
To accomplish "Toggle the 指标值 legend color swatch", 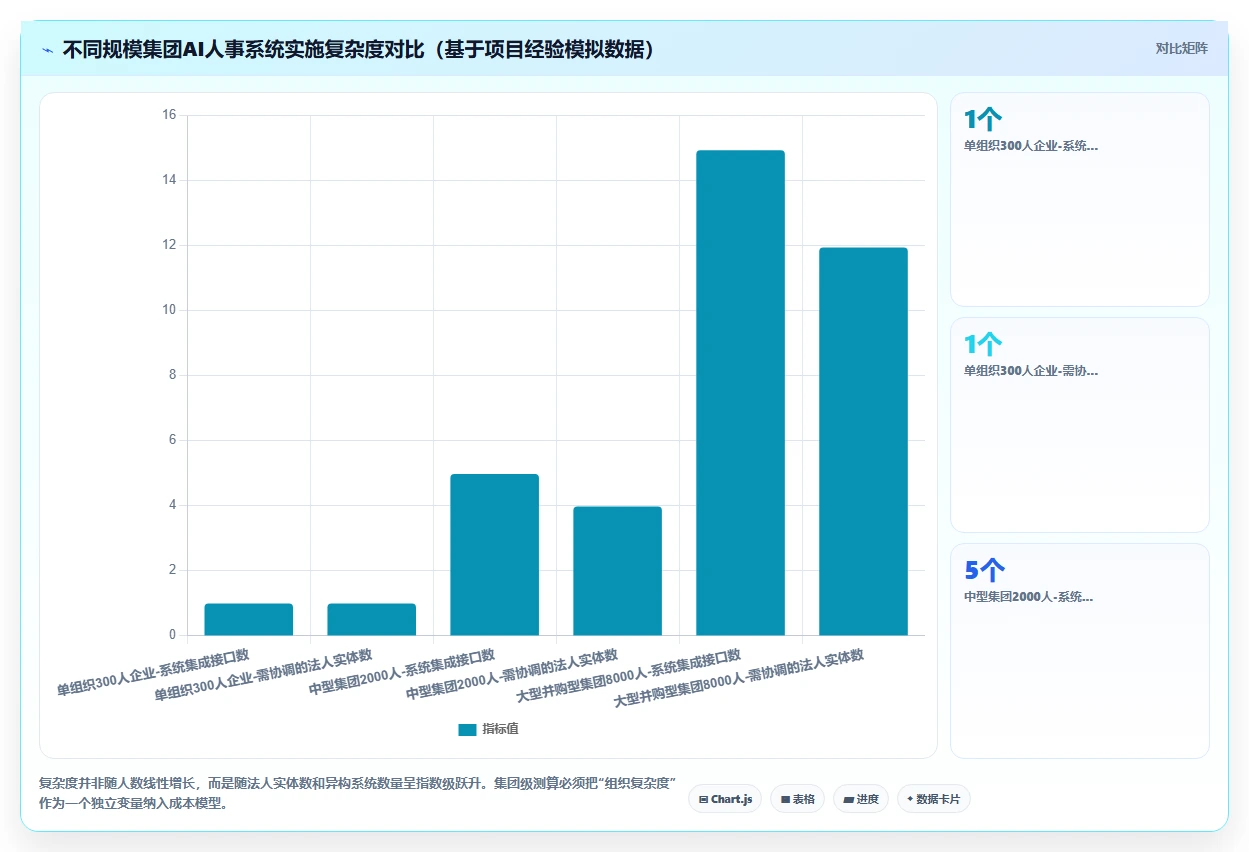I will click(x=467, y=729).
